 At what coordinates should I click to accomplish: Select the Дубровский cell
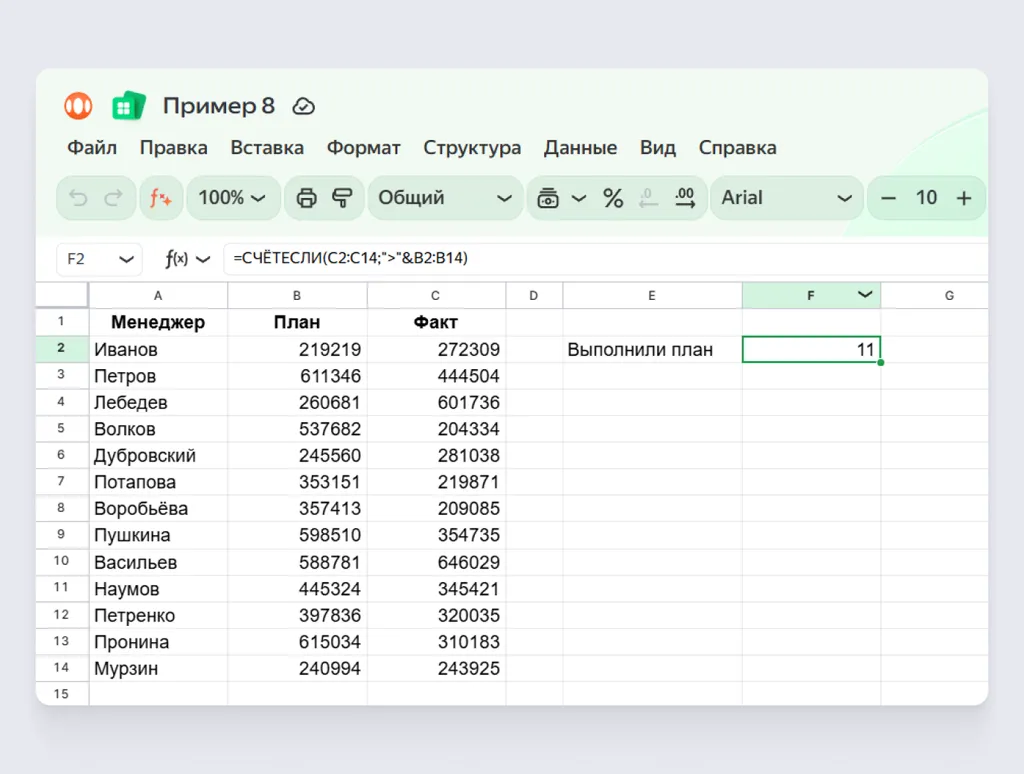pos(158,455)
